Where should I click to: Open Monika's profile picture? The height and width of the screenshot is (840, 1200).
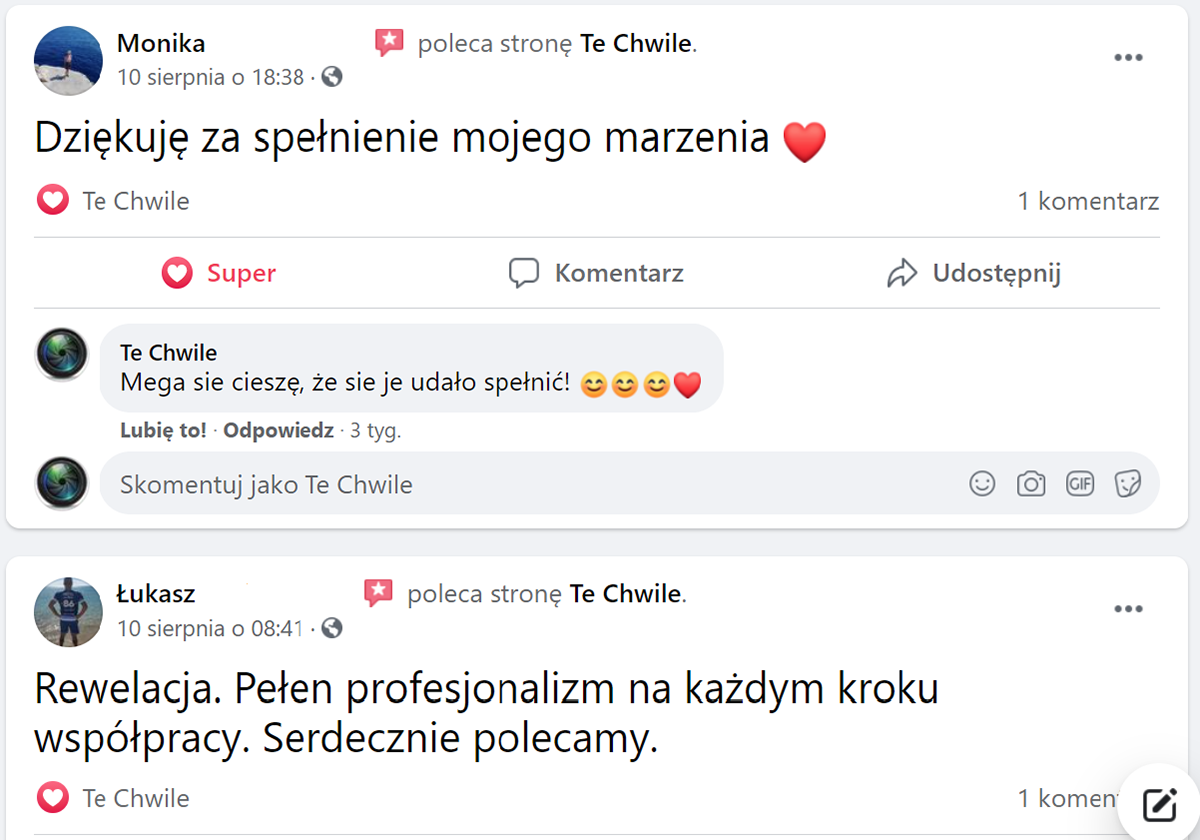[69, 61]
